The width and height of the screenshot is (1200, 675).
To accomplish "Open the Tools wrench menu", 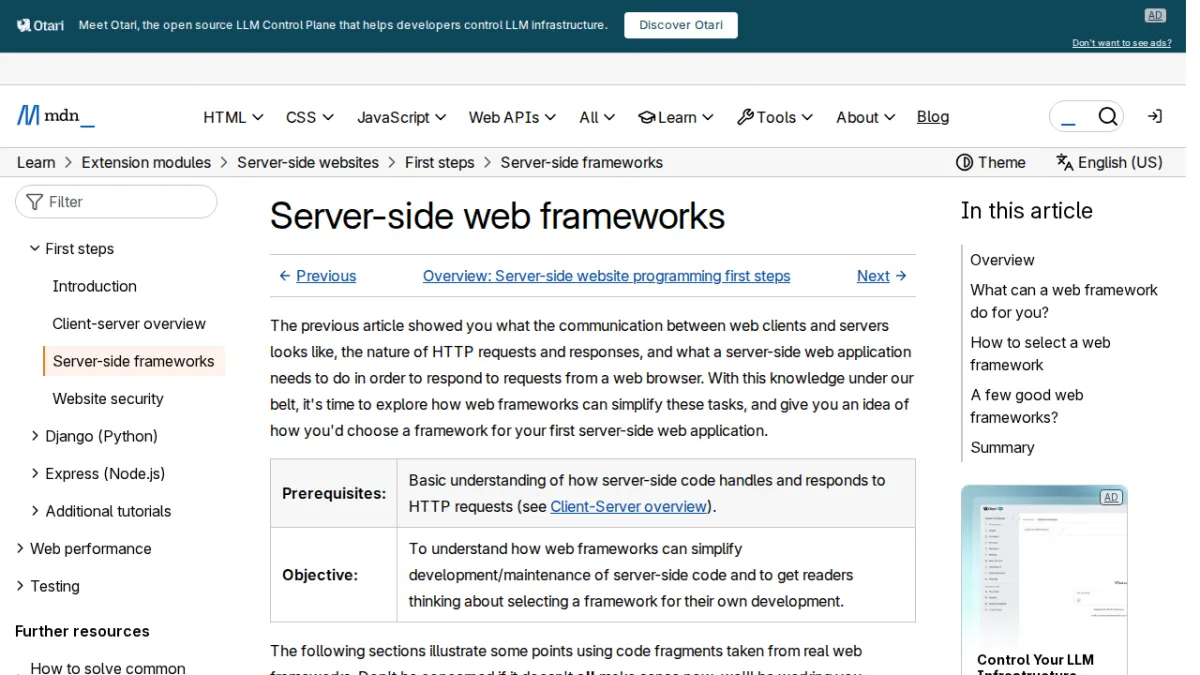I will pos(775,117).
